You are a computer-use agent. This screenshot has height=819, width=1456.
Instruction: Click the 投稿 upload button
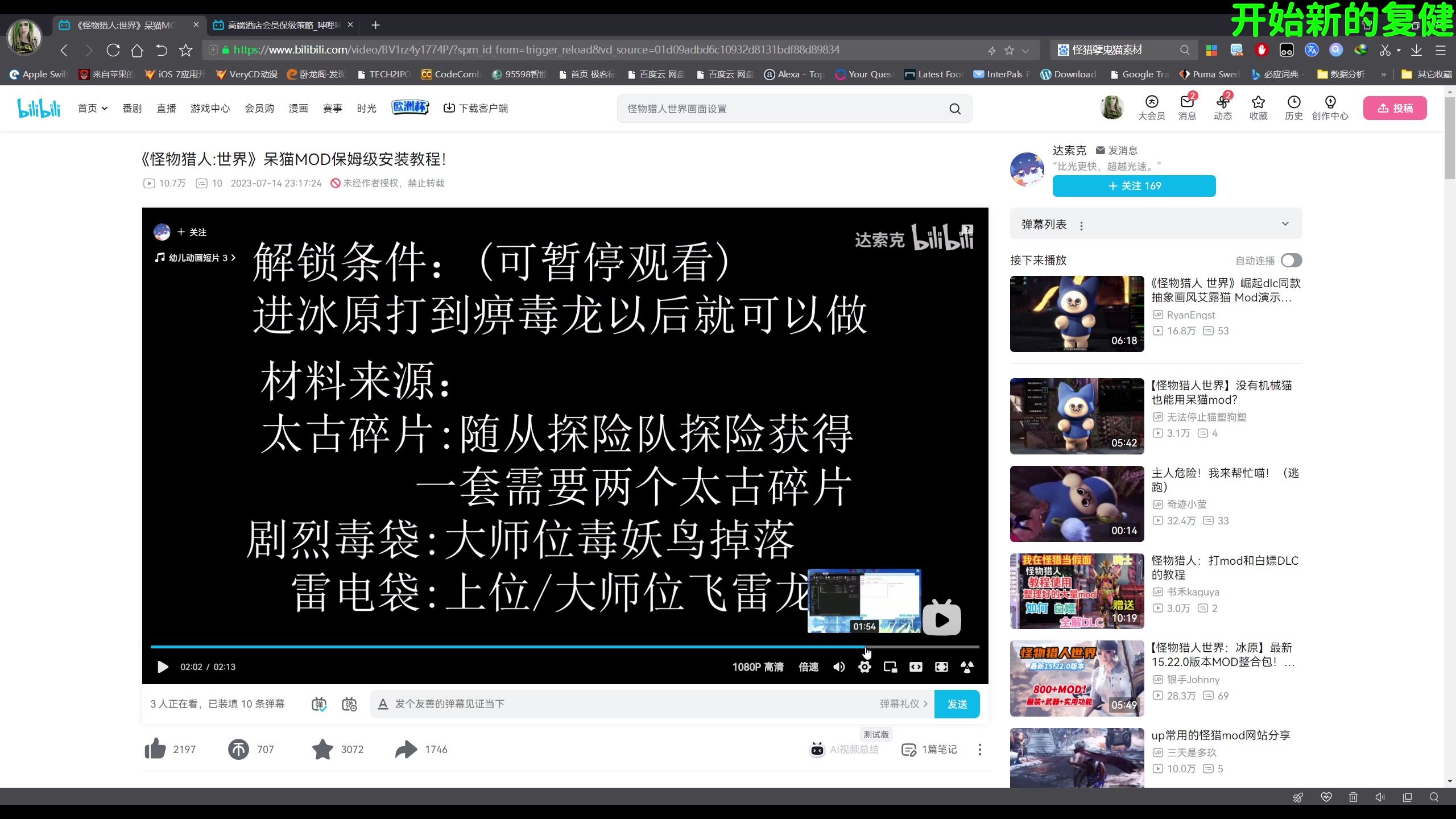1395,108
